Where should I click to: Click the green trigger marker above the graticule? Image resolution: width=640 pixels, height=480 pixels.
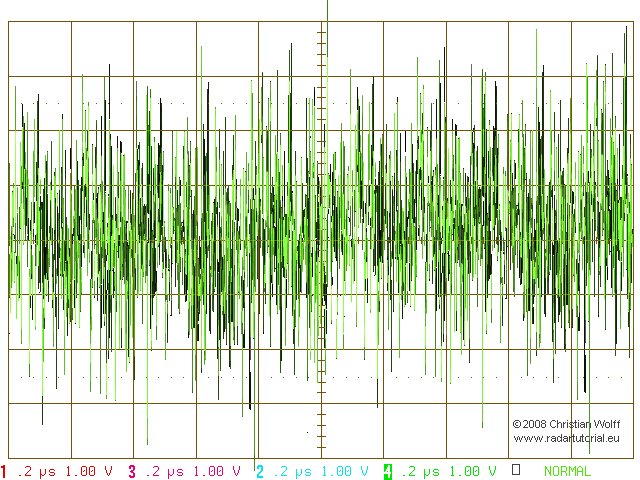[x=327, y=10]
